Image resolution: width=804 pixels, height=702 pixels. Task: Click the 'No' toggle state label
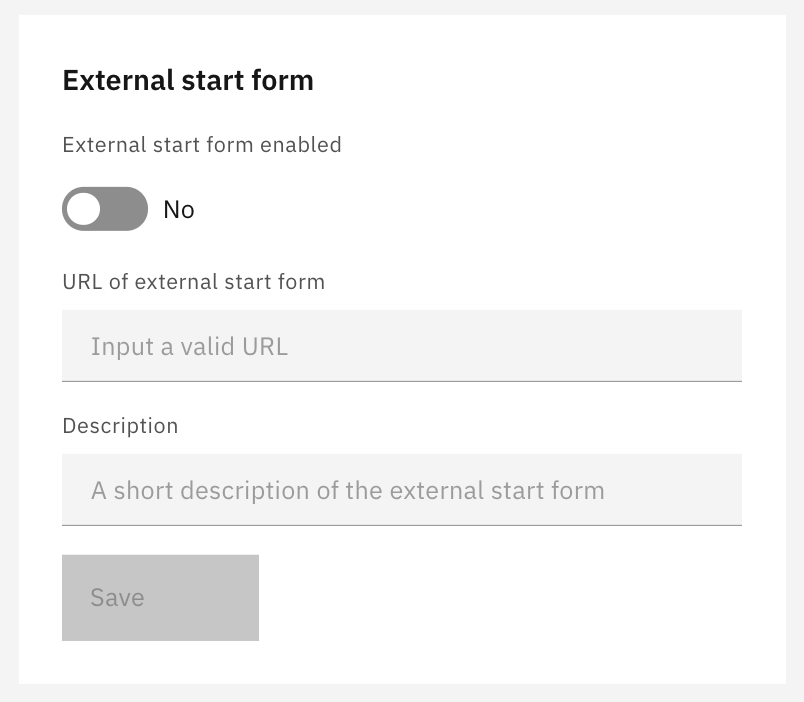pos(179,210)
